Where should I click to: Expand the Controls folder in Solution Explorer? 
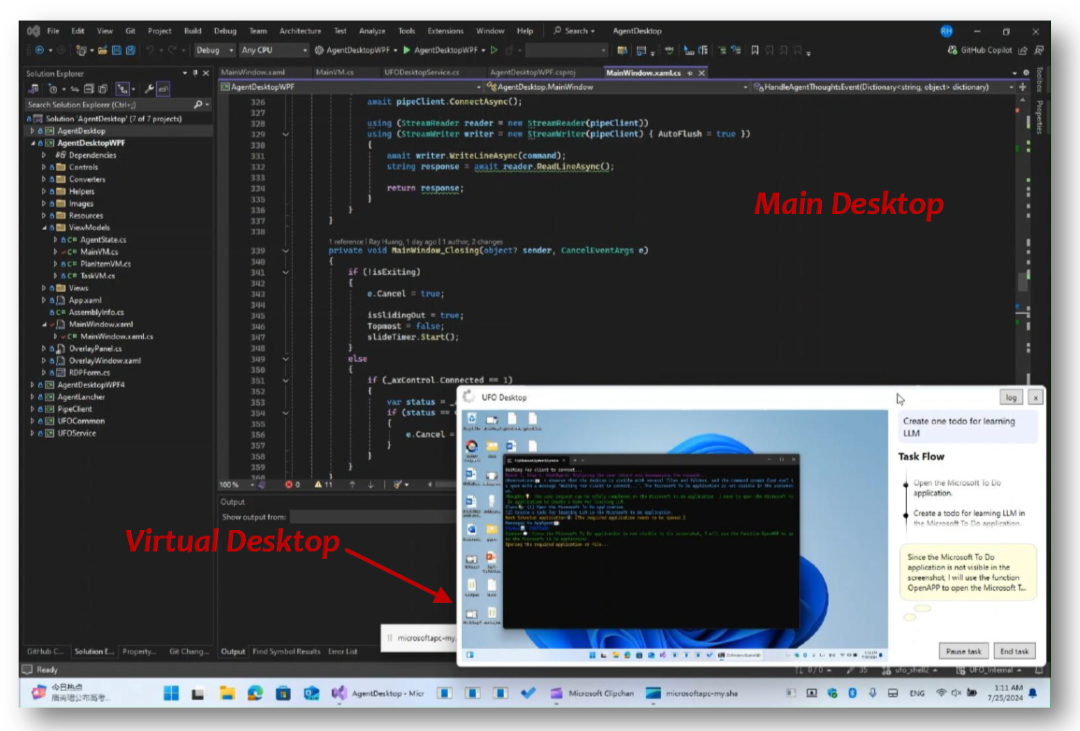pos(44,167)
